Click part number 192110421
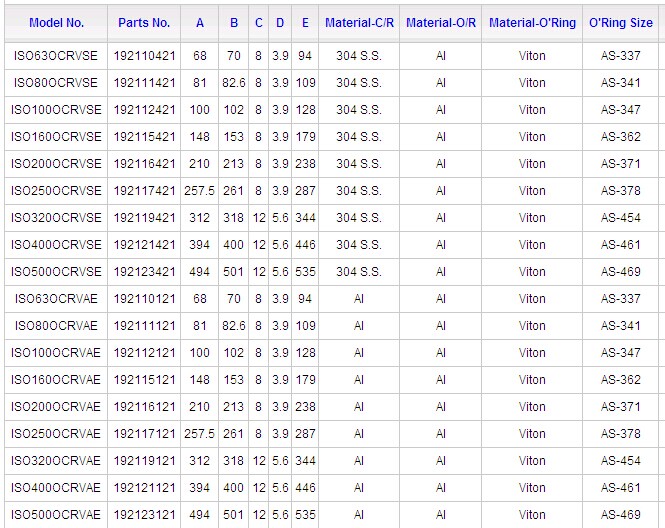This screenshot has width=665, height=528. pos(144,56)
